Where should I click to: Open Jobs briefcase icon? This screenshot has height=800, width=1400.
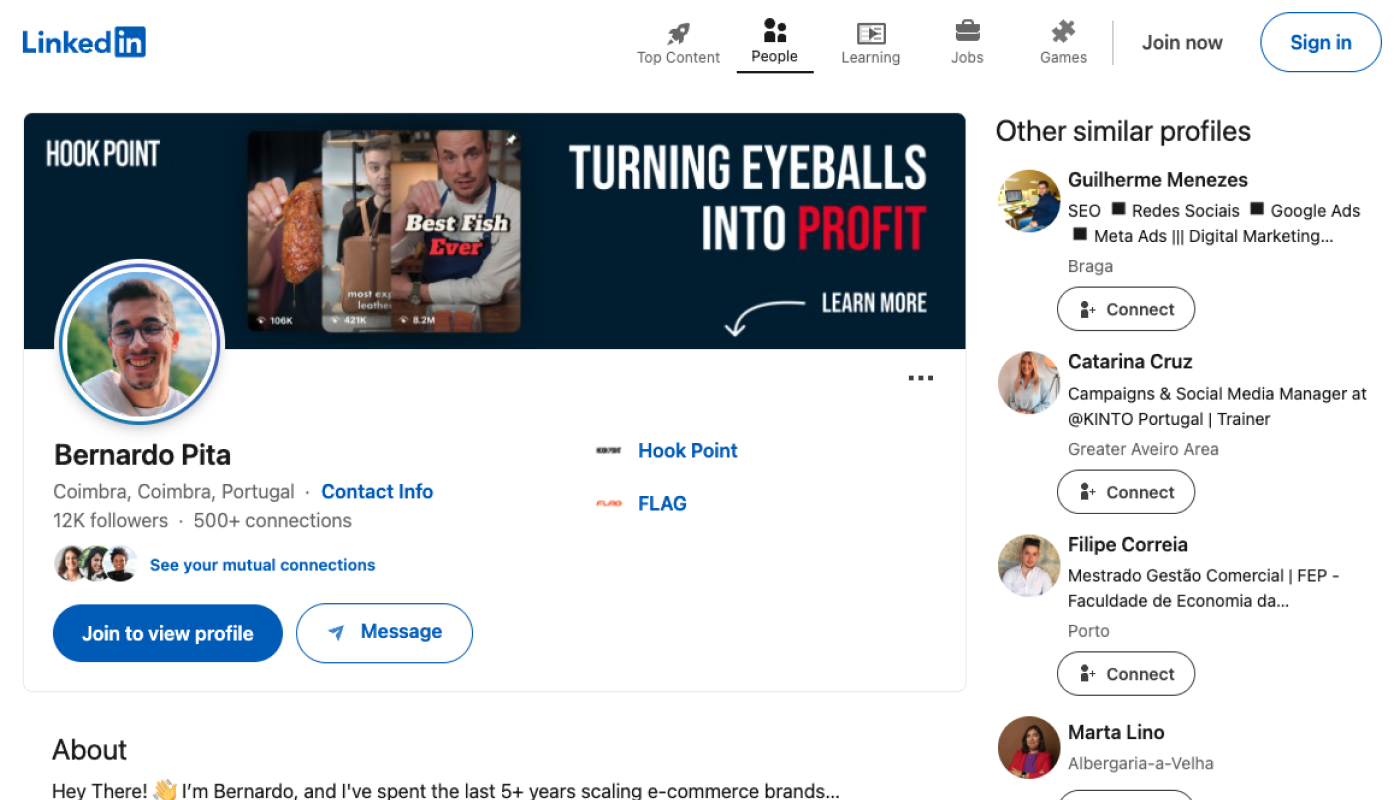(967, 31)
